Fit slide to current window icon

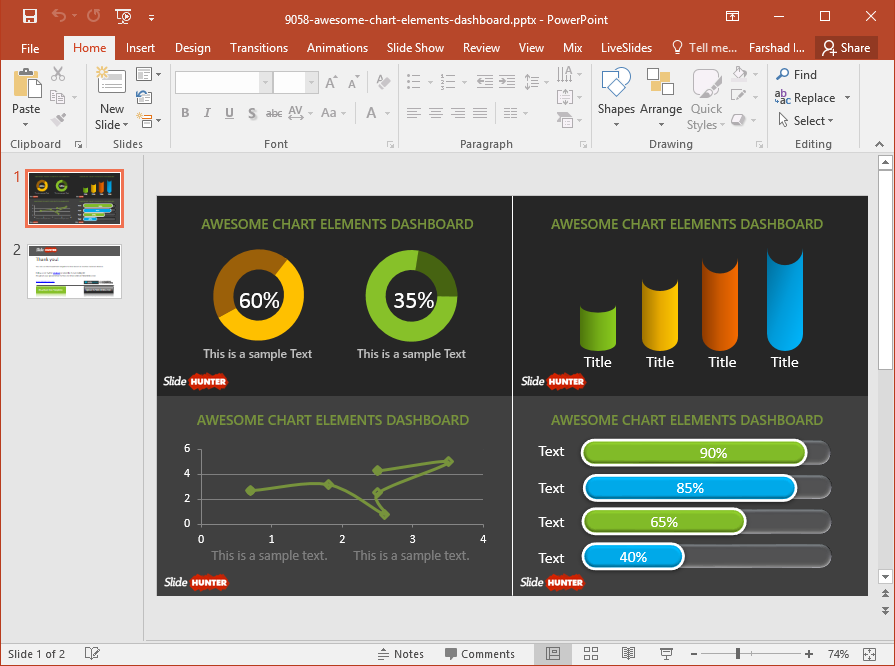point(871,654)
